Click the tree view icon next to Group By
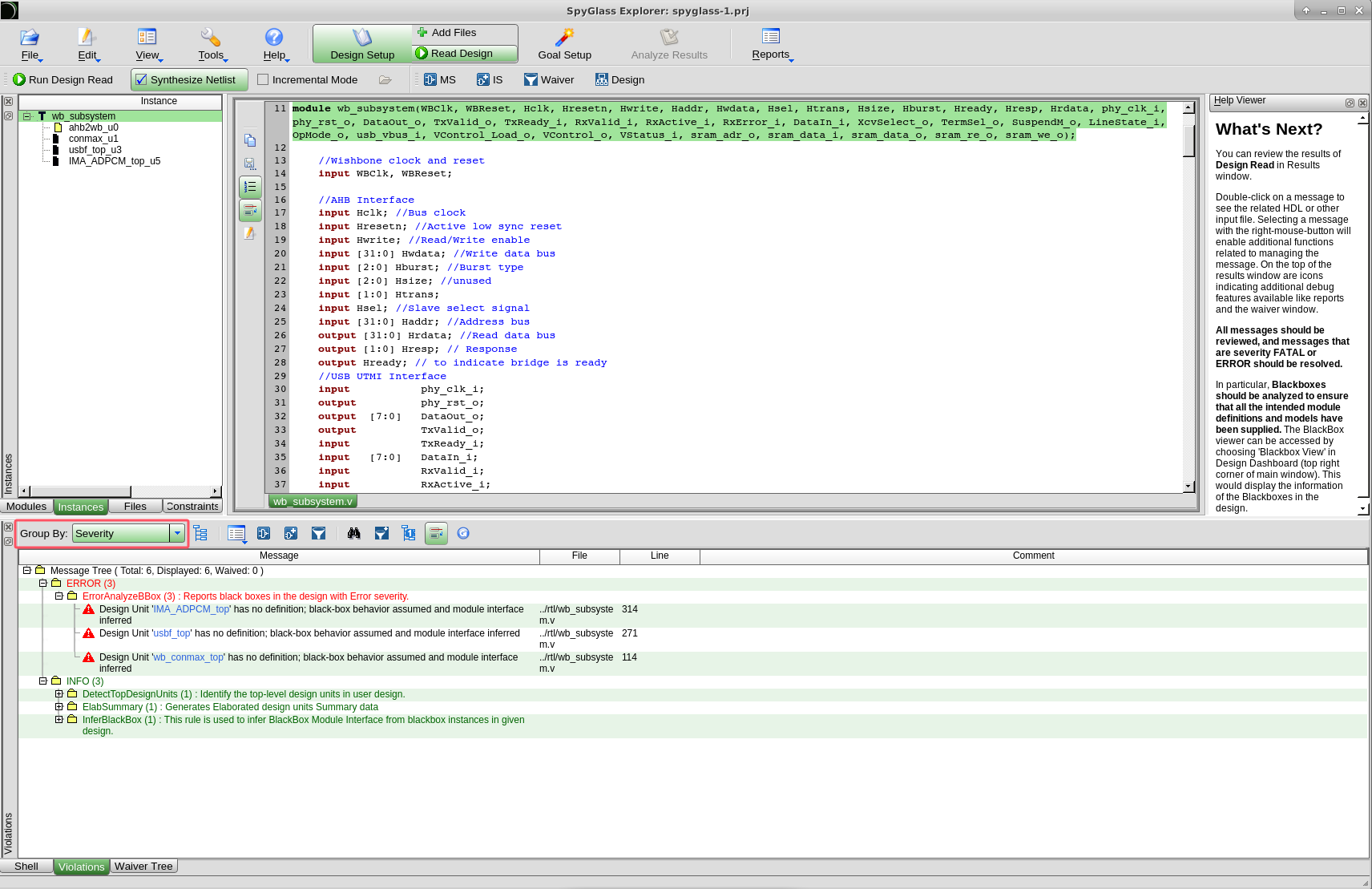The width and height of the screenshot is (1372, 889). pyautogui.click(x=200, y=533)
